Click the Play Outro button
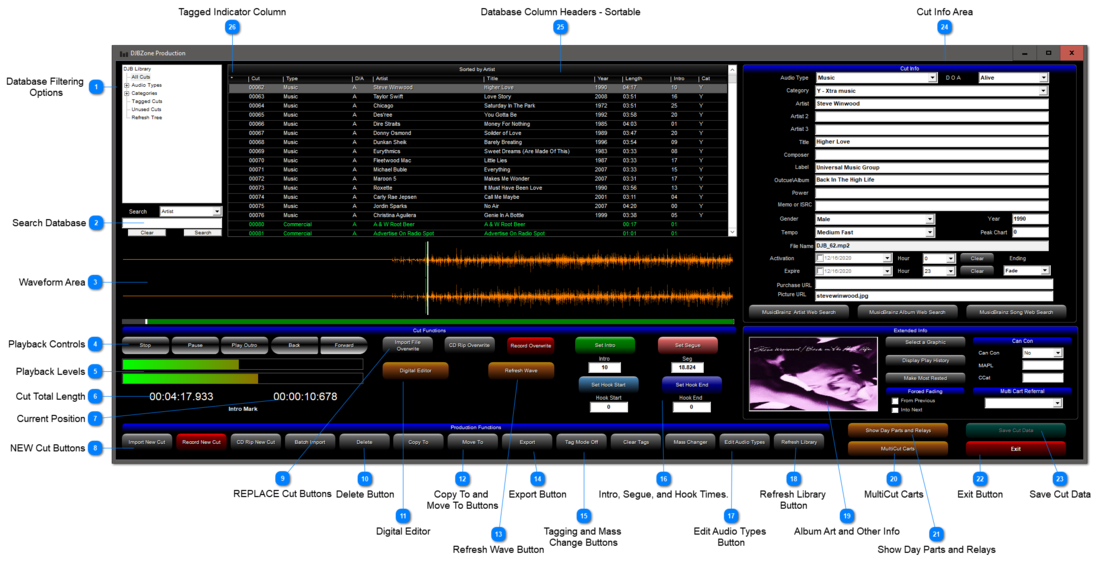This screenshot has height=563, width=1099. click(x=245, y=345)
